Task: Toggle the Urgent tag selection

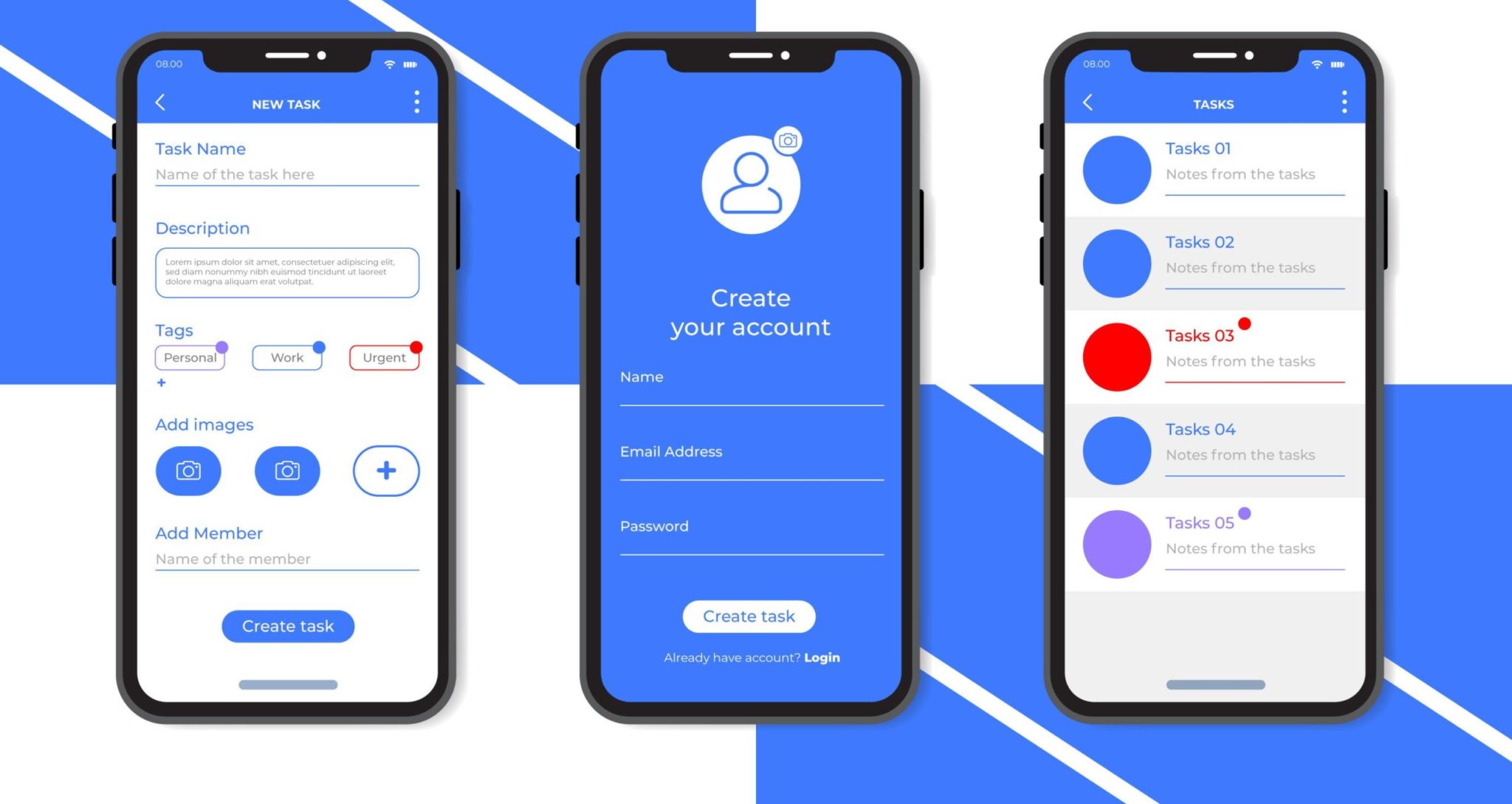Action: point(385,357)
